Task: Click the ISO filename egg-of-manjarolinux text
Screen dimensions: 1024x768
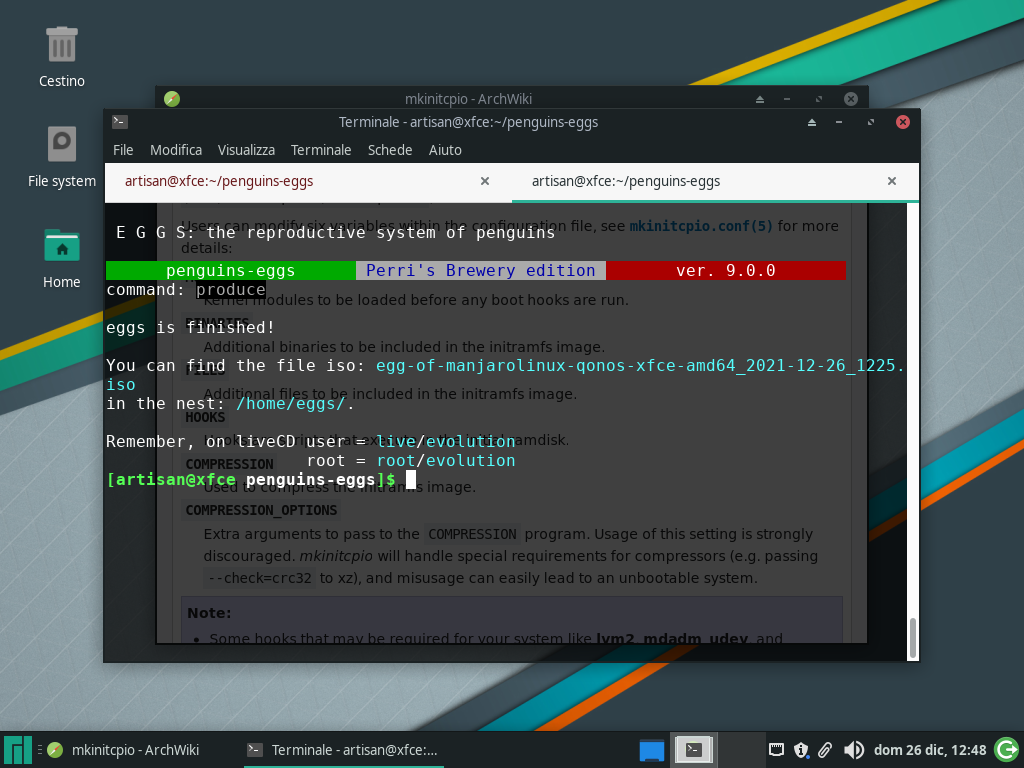Action: [640, 366]
